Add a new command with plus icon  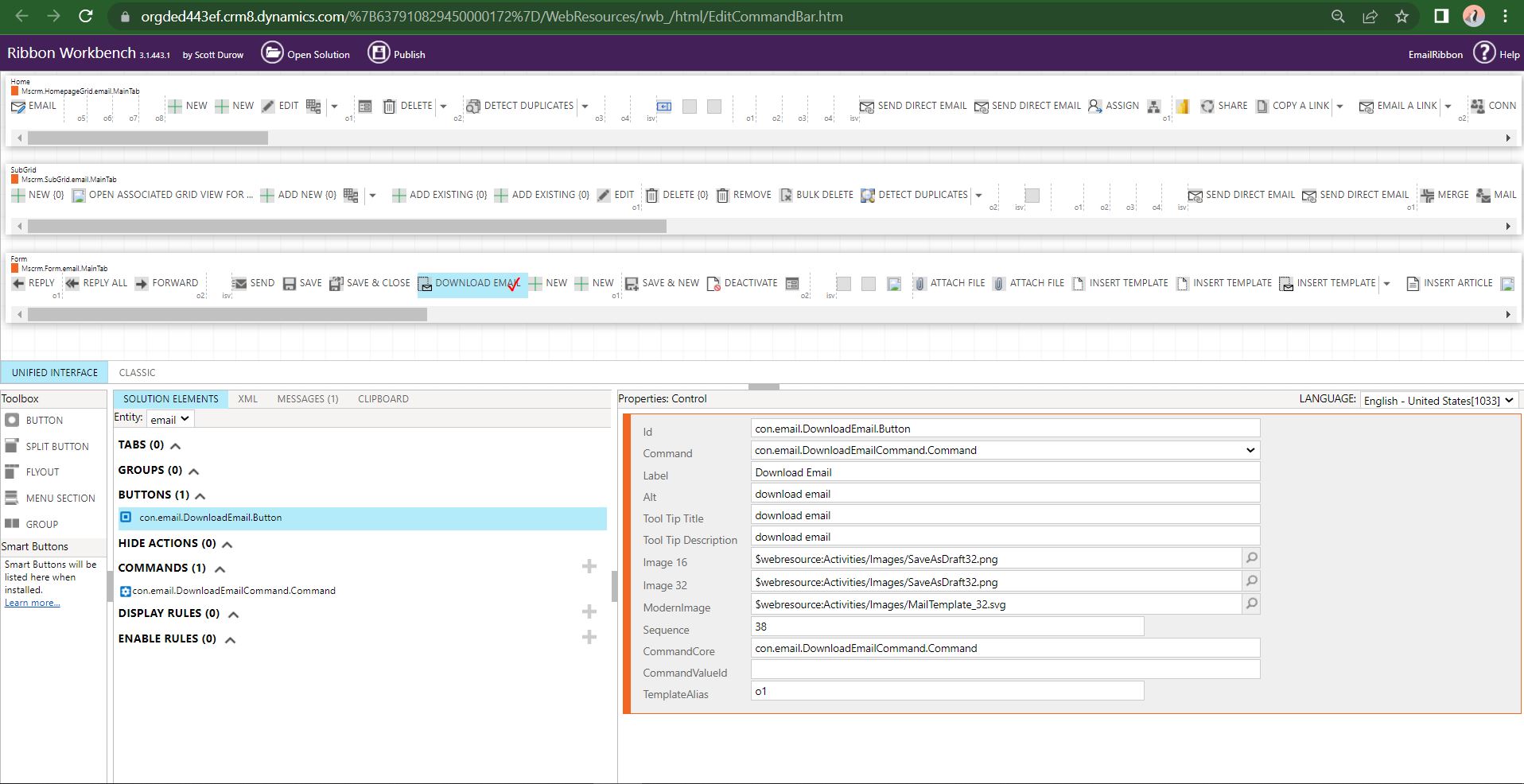589,566
